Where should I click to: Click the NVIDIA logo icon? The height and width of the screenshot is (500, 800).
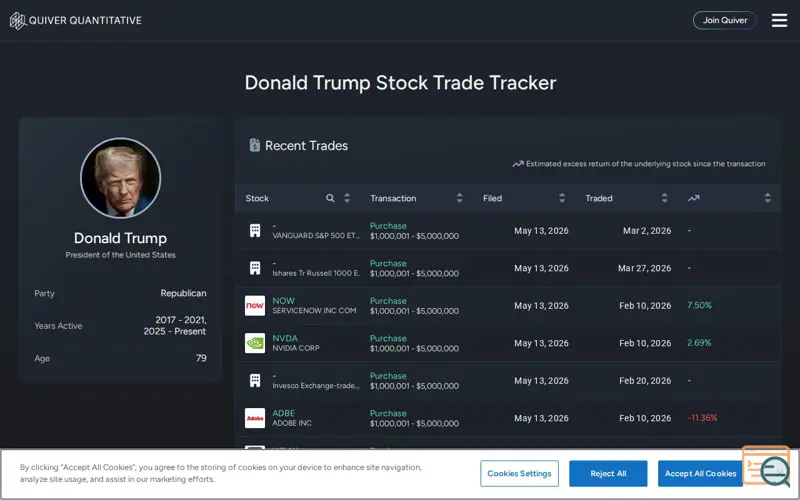tap(255, 343)
